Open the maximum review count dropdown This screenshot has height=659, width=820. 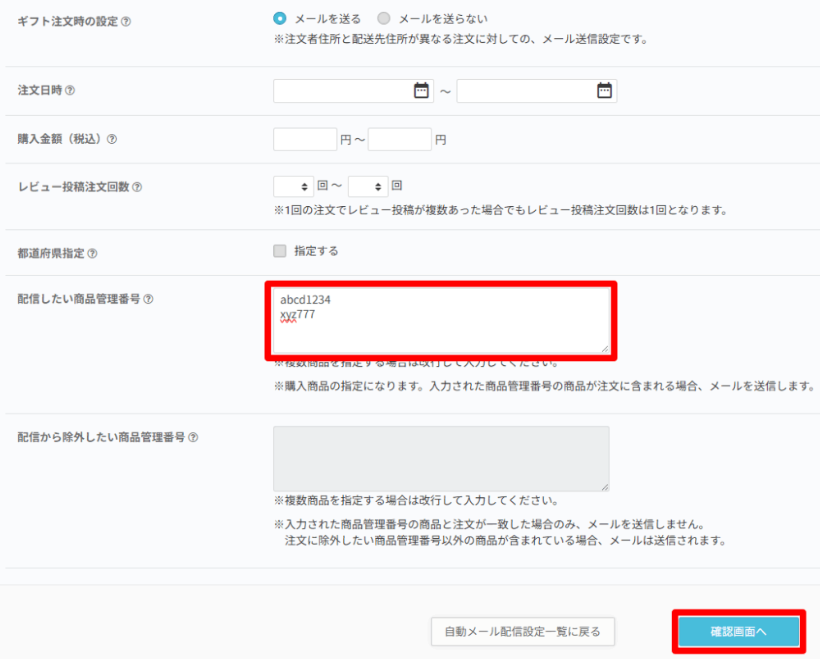pyautogui.click(x=368, y=186)
